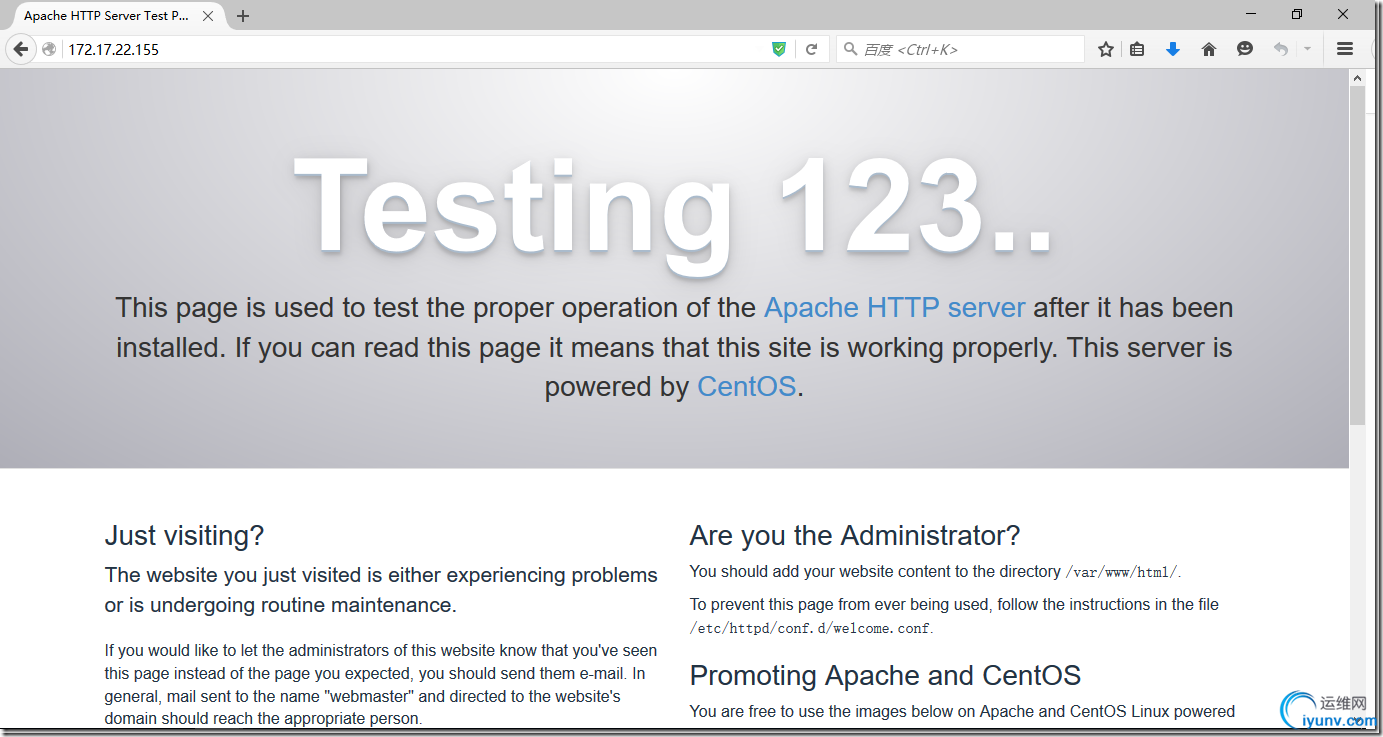This screenshot has width=1383, height=737.
Task: Click the Are you the Administrator? heading
Action: click(855, 536)
